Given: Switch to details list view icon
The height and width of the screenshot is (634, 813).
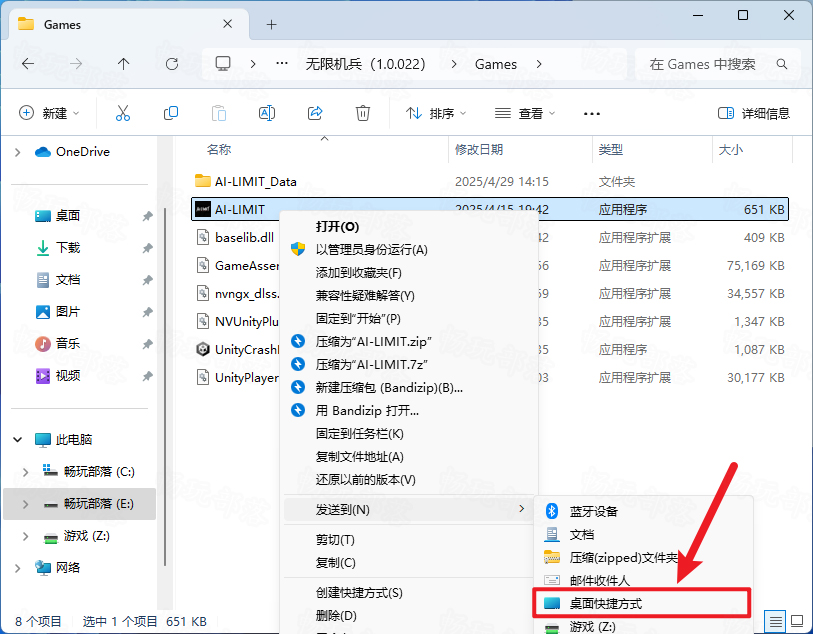Looking at the screenshot, I should click(776, 620).
